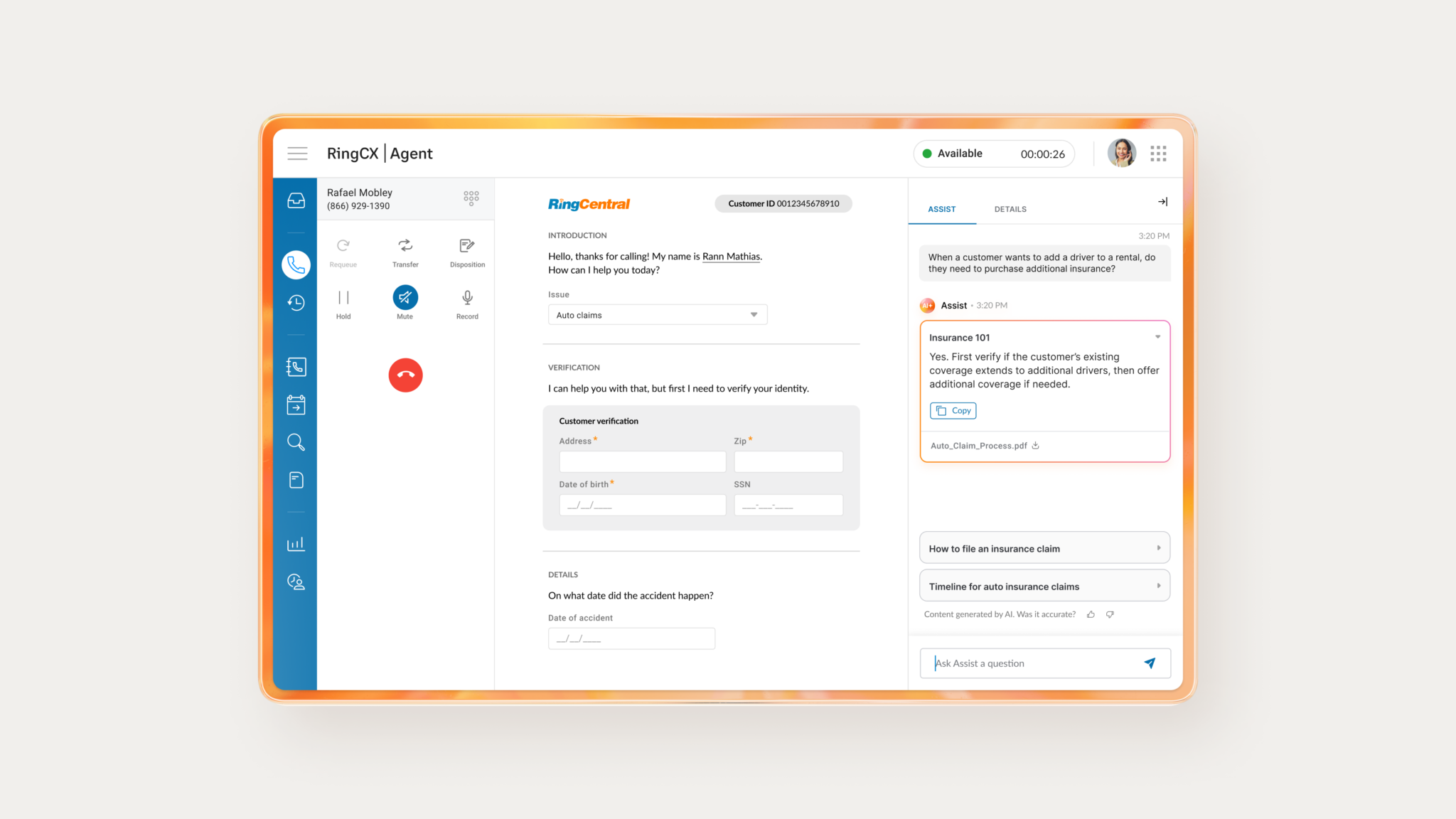The height and width of the screenshot is (819, 1456).
Task: Switch to the DETAILS tab
Action: [x=1010, y=209]
